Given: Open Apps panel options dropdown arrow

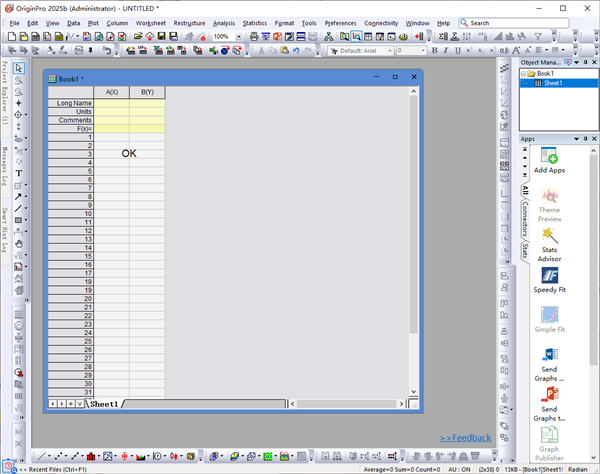Looking at the screenshot, I should click(576, 139).
